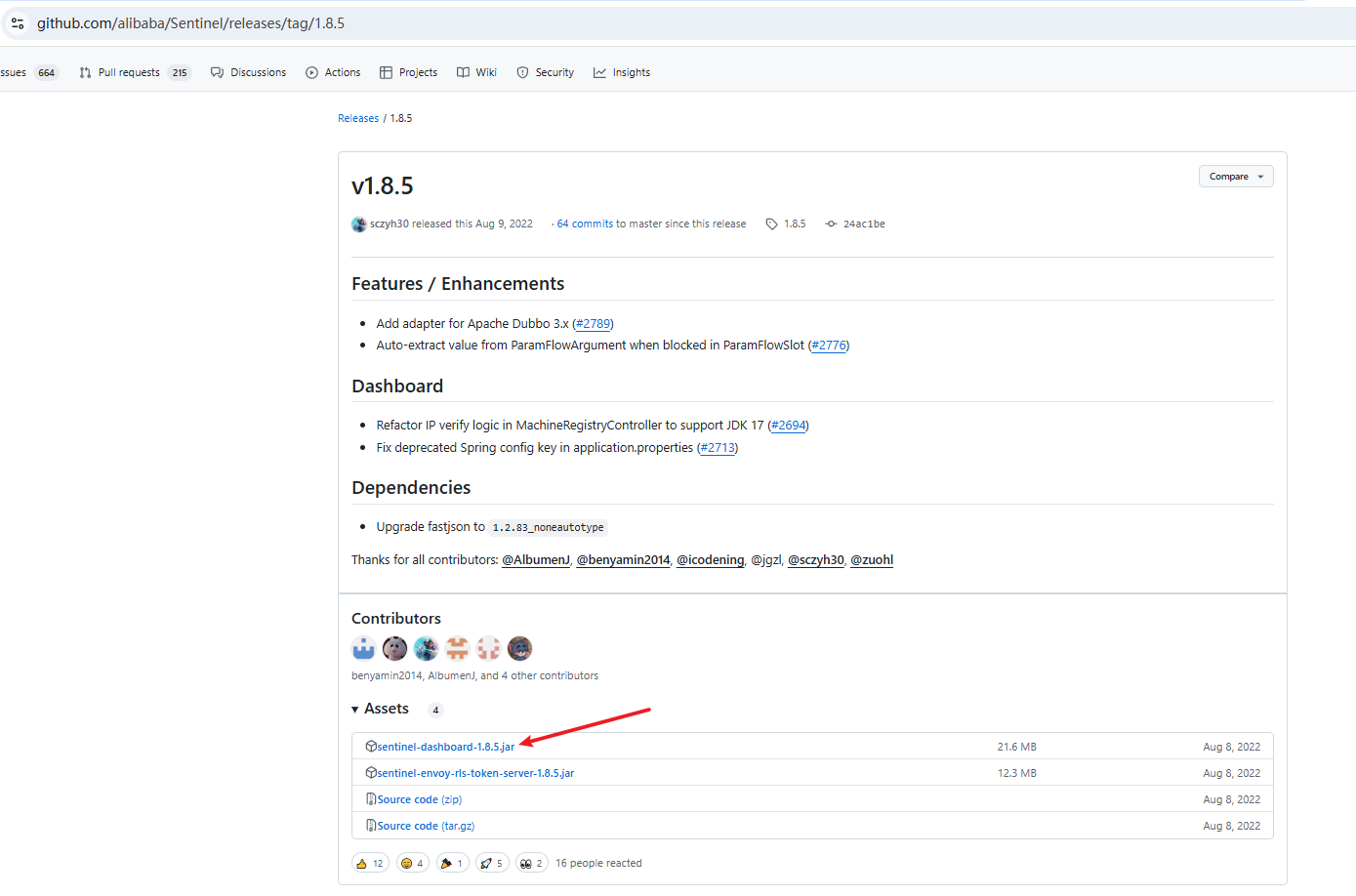Open the Discussions tab
Screen dimensions: 1356x896
click(x=249, y=72)
